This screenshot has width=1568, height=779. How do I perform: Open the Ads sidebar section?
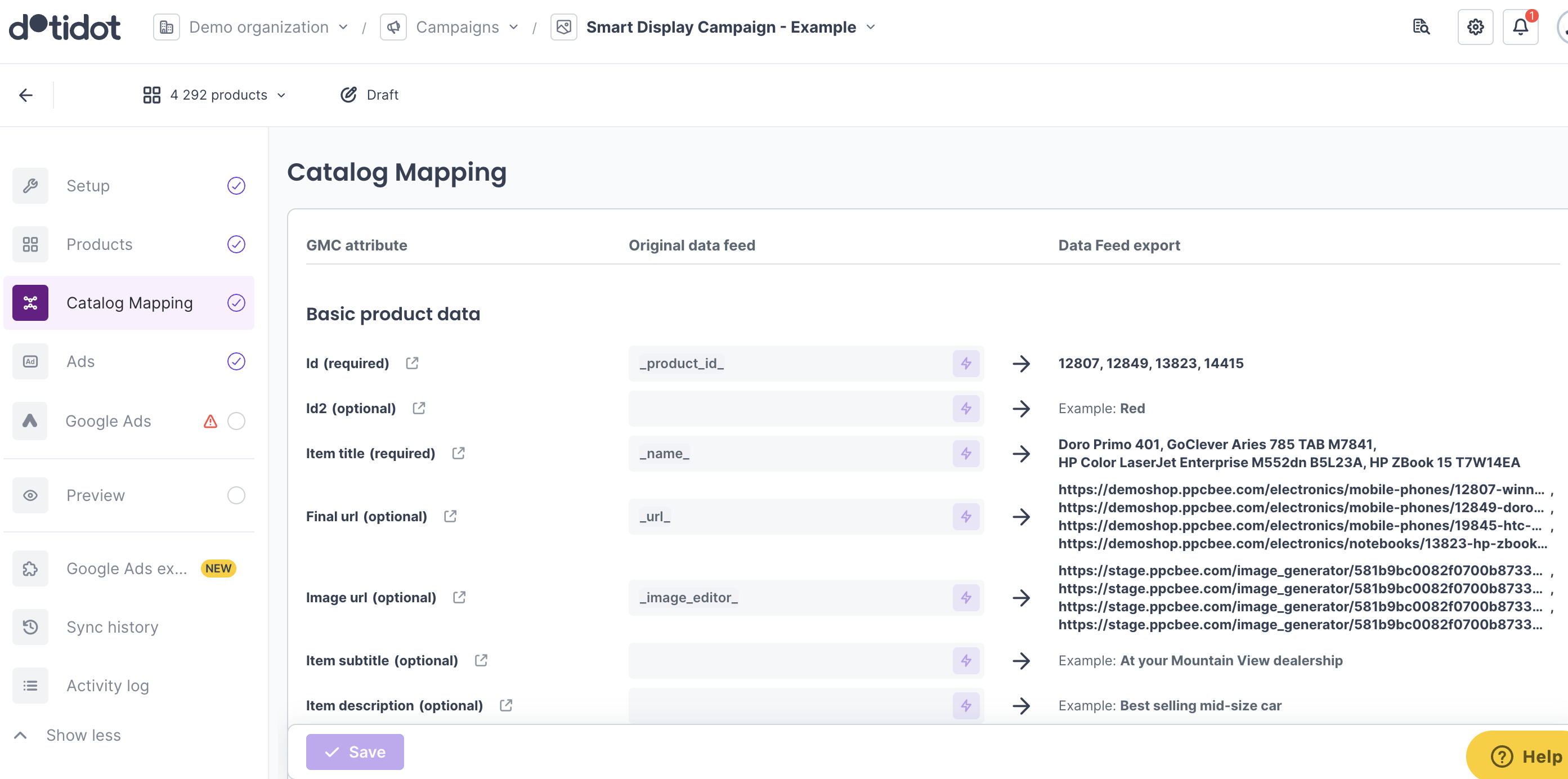(x=80, y=361)
